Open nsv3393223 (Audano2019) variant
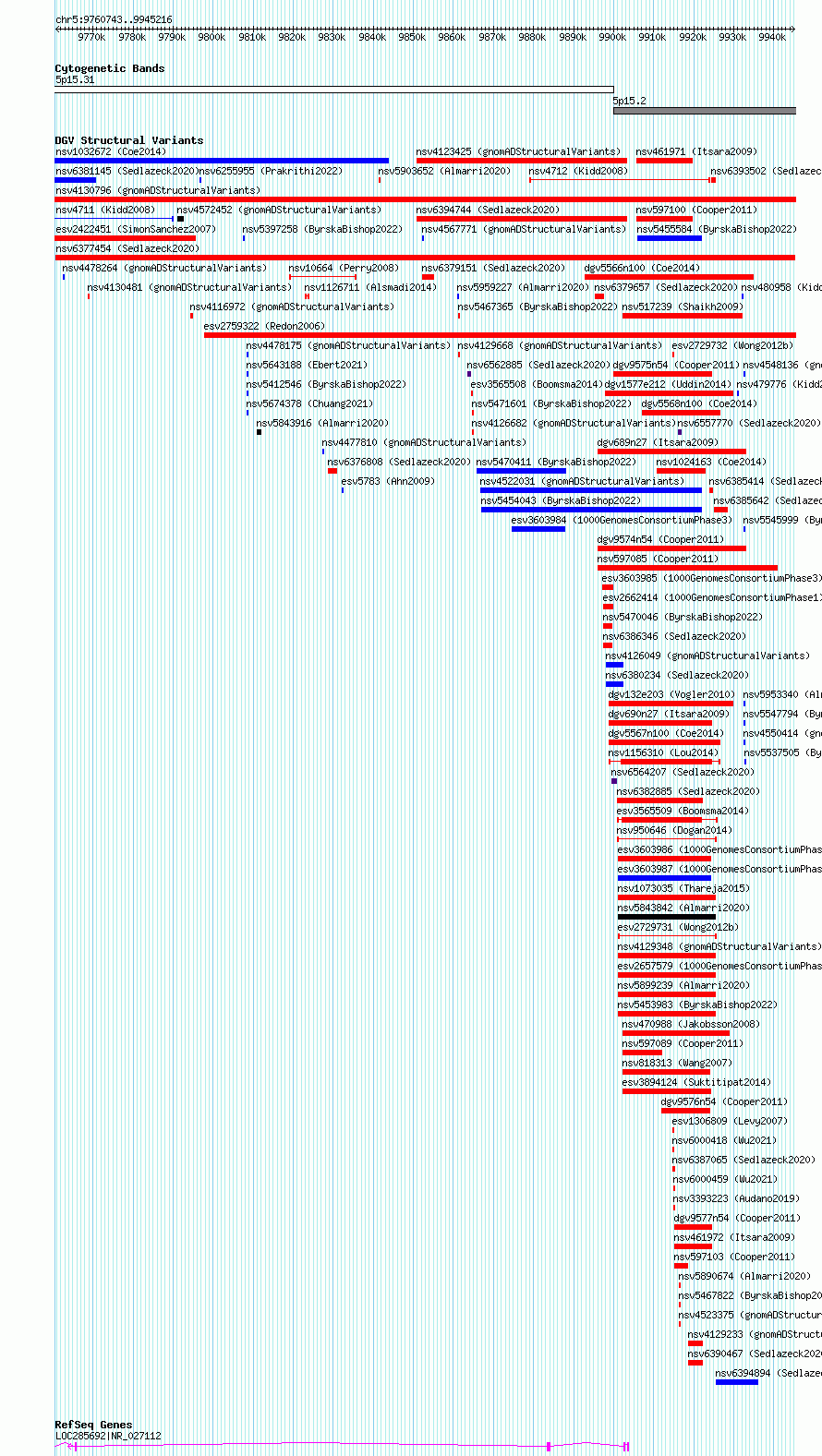Screen dimensions: 822x1456 point(736,1198)
